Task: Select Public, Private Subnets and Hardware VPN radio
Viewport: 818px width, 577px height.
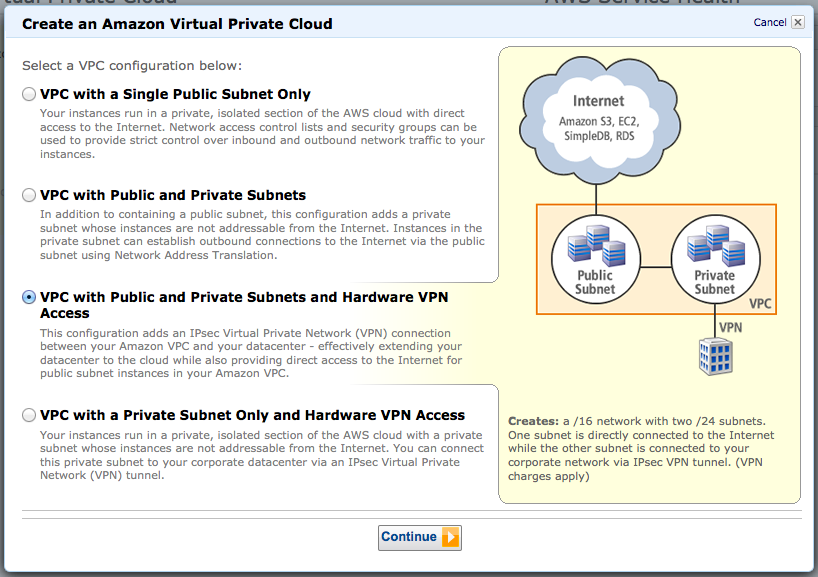Action: [29, 297]
